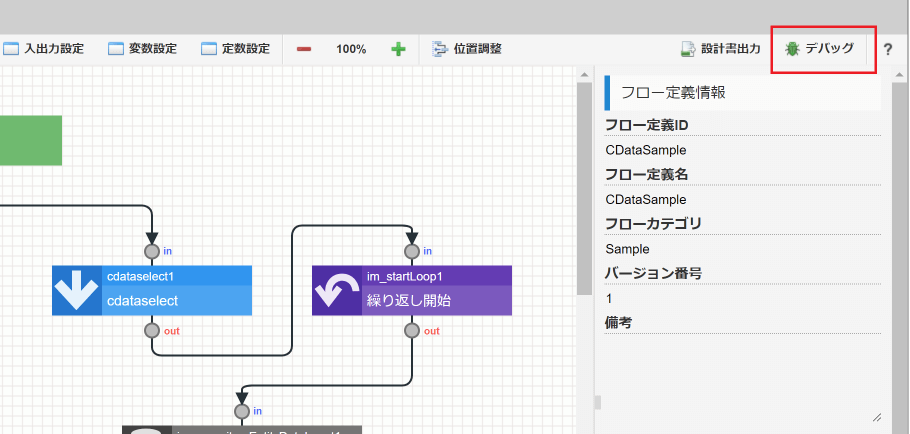The height and width of the screenshot is (434, 910).
Task: Click the loop arrow icon on im_startLoop1
Action: (337, 291)
